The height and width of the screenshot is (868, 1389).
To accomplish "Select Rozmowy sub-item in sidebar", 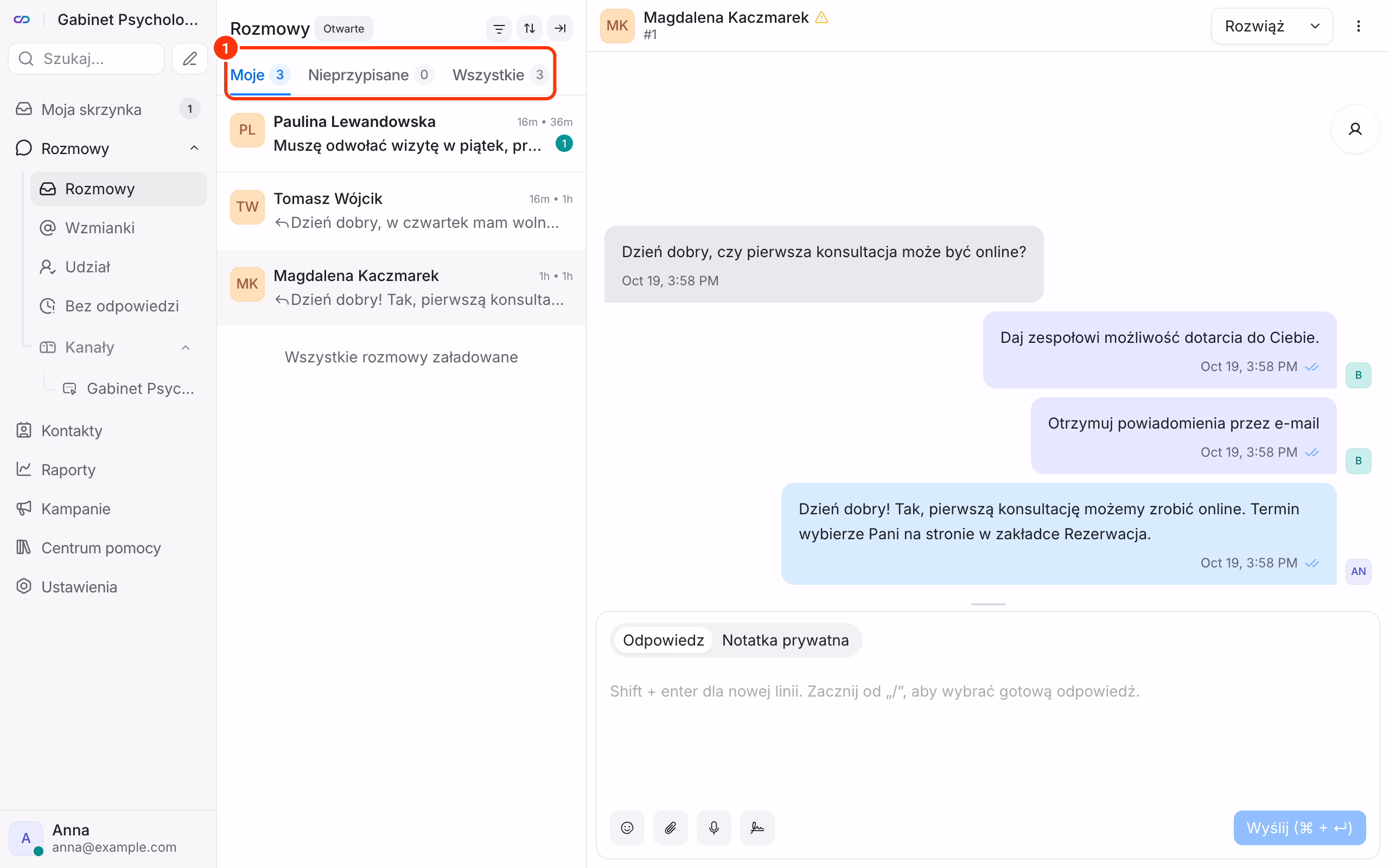I will pos(119,189).
